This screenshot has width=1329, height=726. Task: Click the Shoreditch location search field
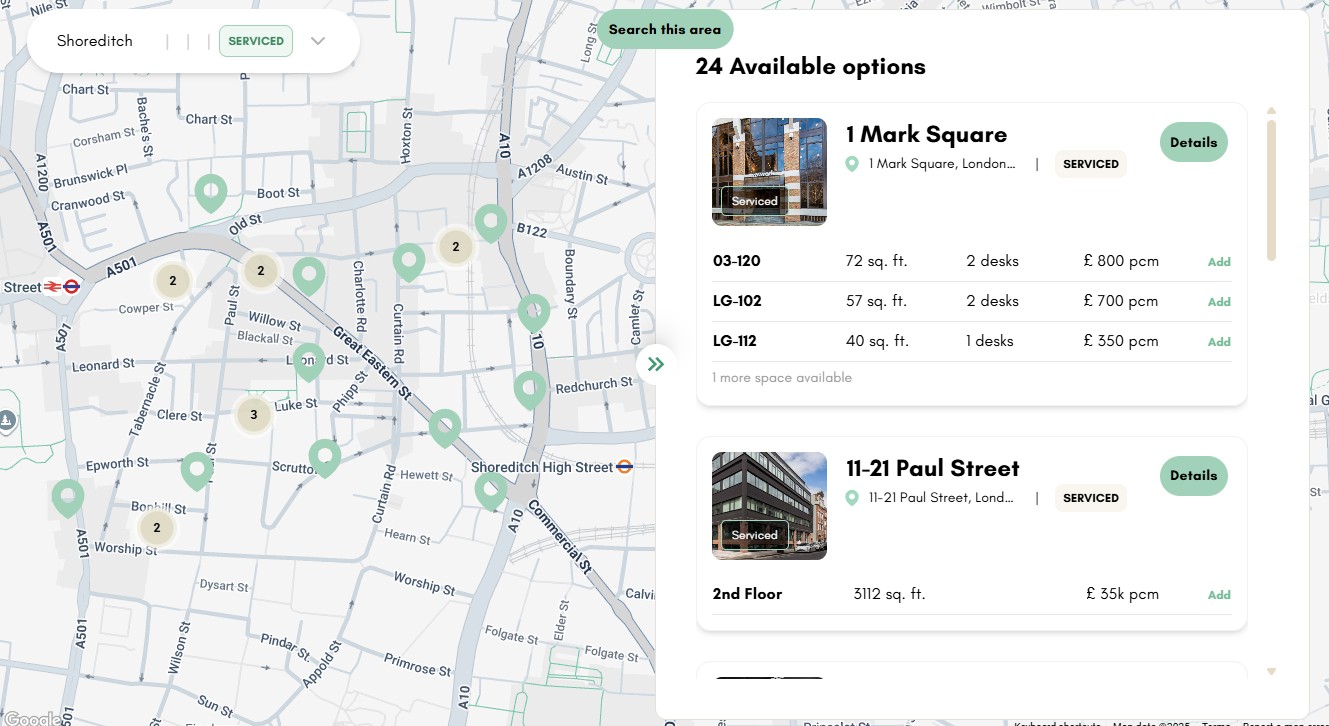point(95,41)
